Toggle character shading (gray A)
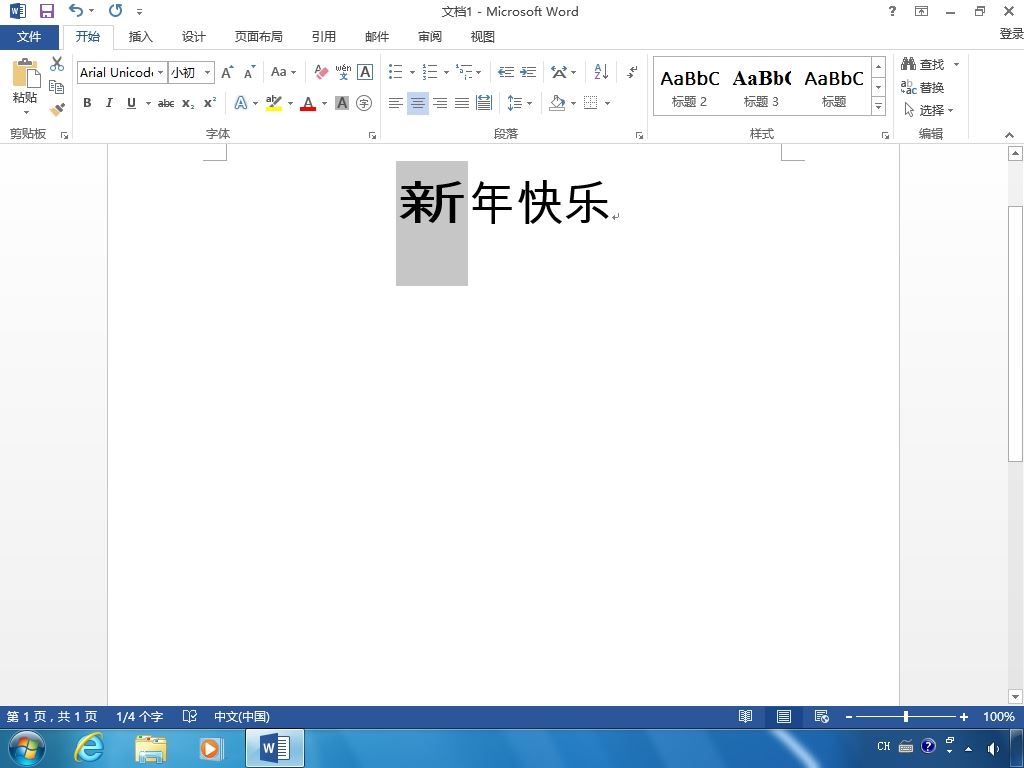 [x=342, y=103]
